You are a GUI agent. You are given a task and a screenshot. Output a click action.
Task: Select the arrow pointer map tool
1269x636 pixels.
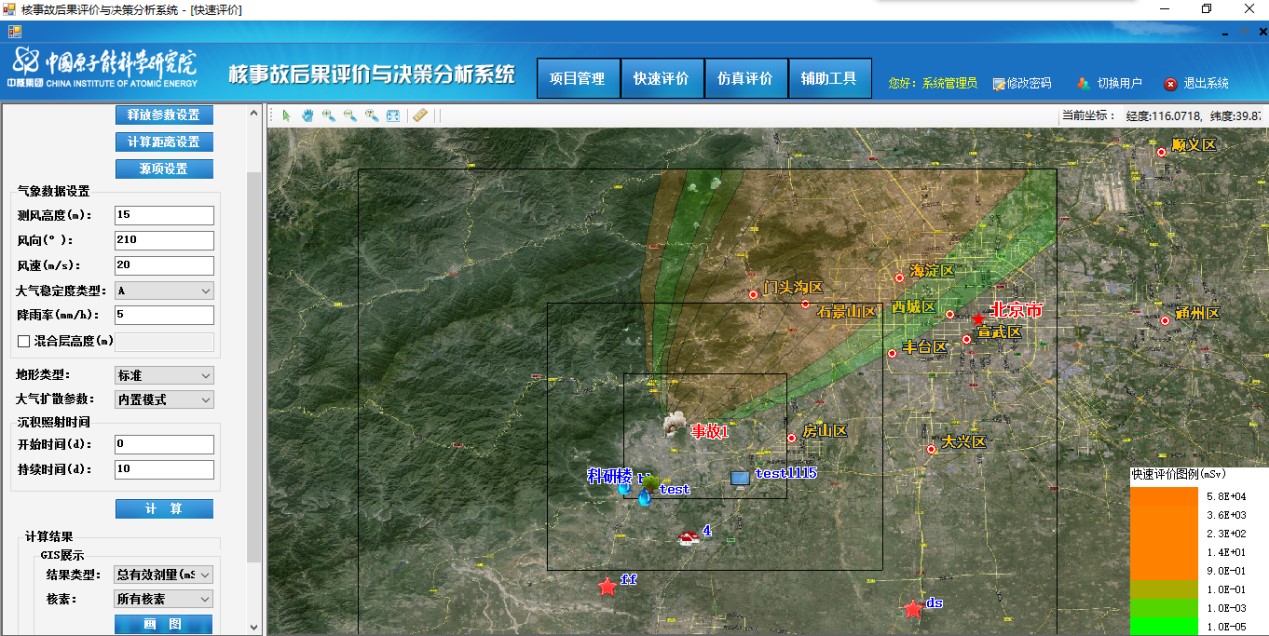[x=286, y=116]
